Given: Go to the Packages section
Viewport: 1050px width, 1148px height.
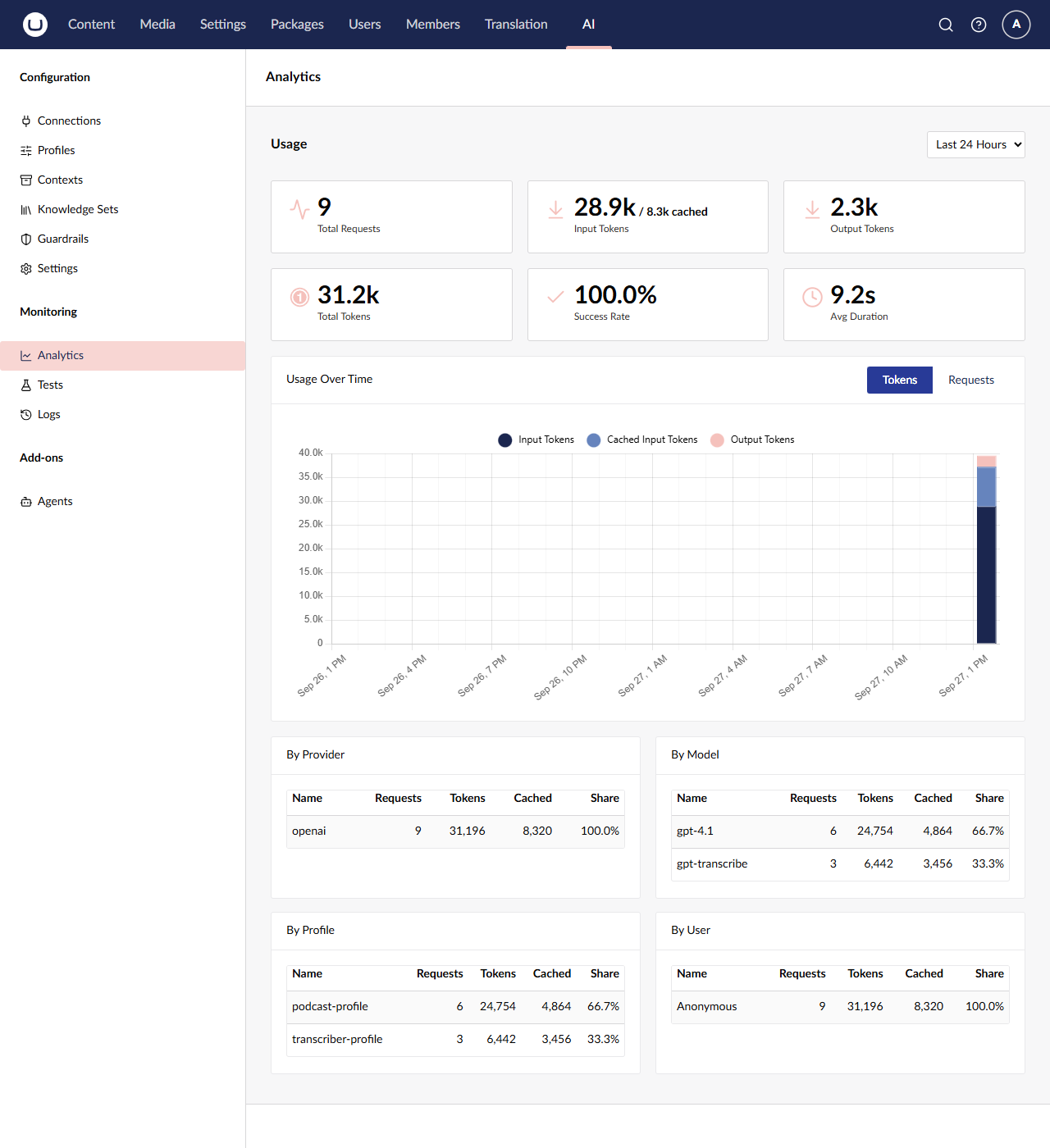Looking at the screenshot, I should click(297, 25).
